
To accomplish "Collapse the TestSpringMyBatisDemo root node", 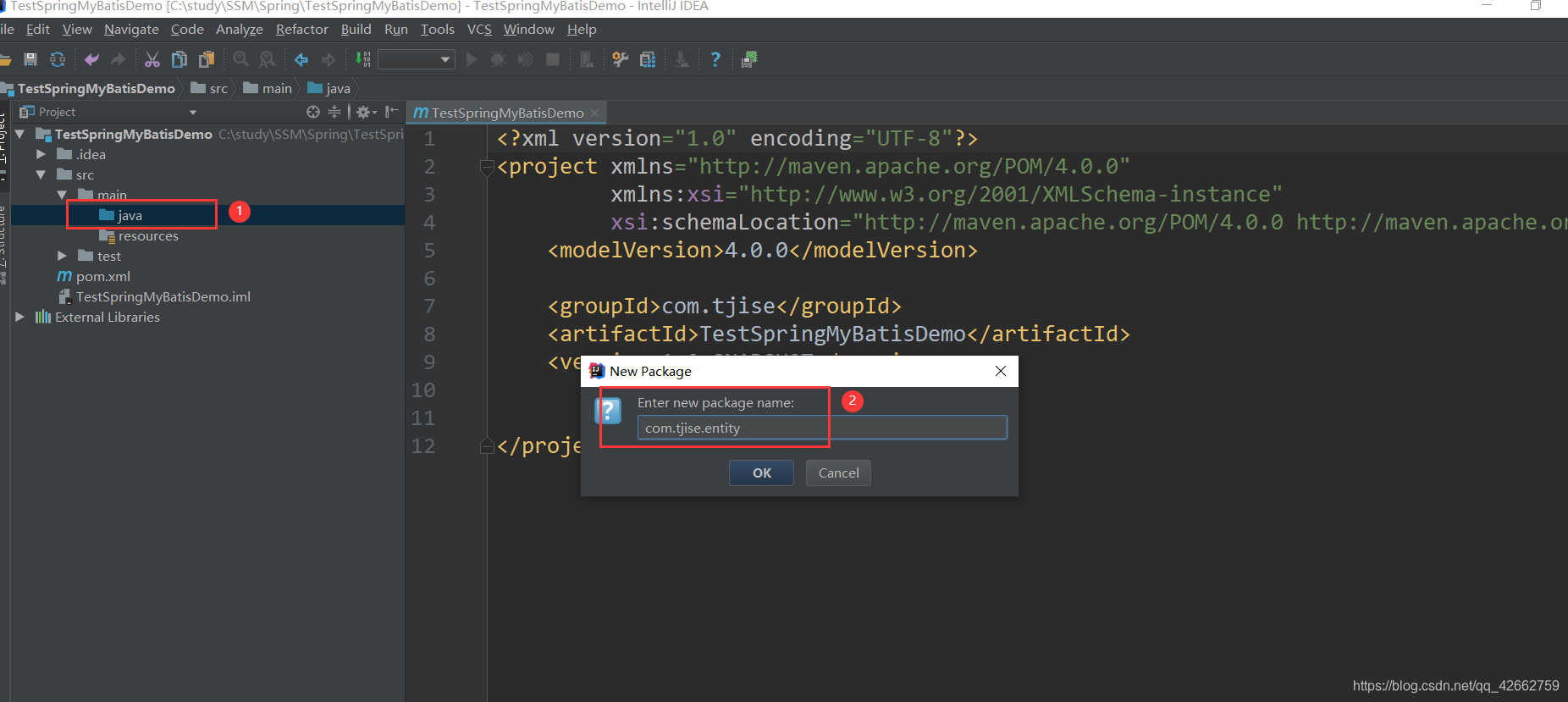I will [19, 134].
